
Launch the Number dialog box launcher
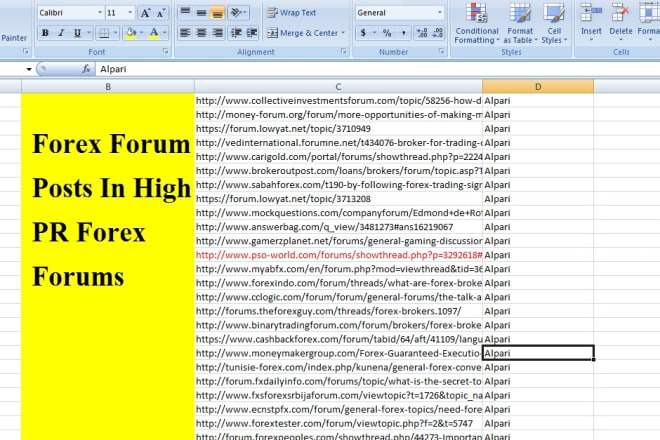coord(442,51)
